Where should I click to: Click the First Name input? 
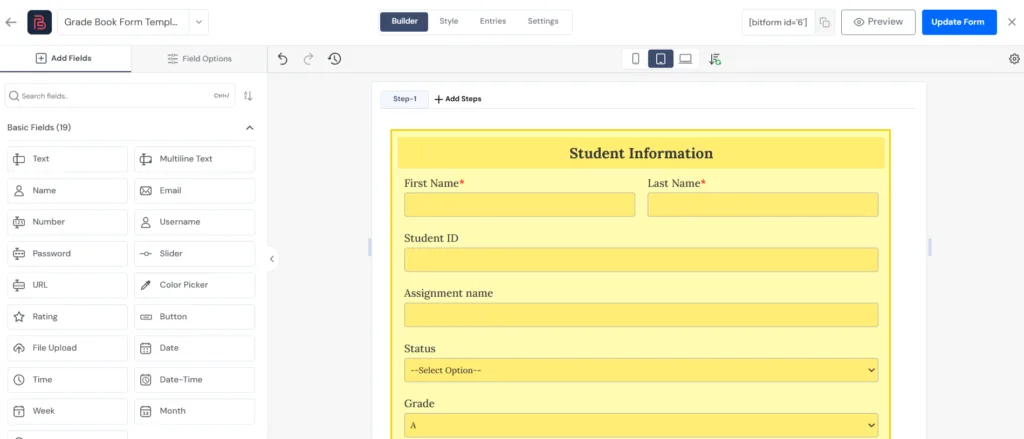519,204
